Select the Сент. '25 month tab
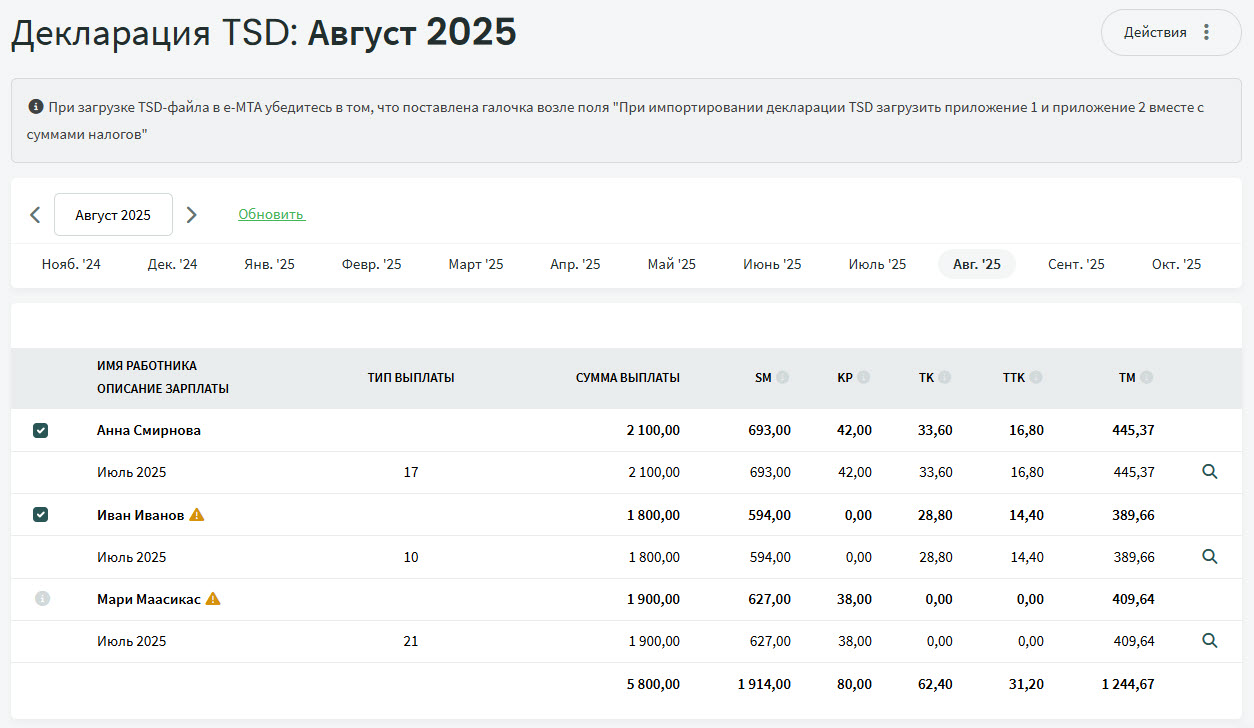This screenshot has height=728, width=1254. click(1076, 265)
